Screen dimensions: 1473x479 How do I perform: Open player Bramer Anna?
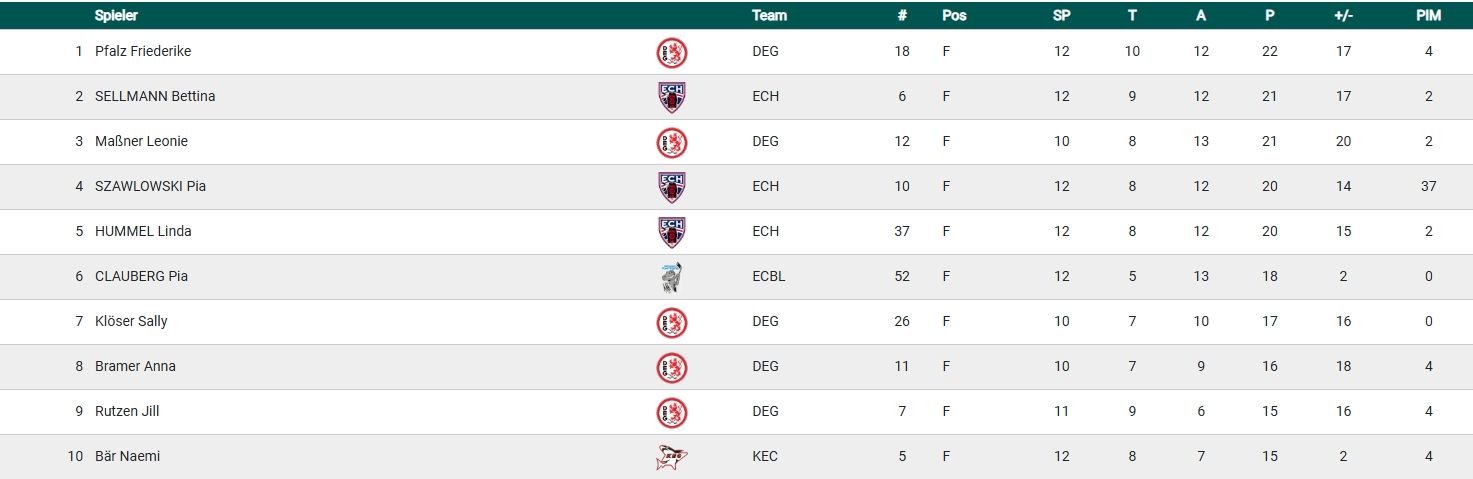[x=135, y=366]
